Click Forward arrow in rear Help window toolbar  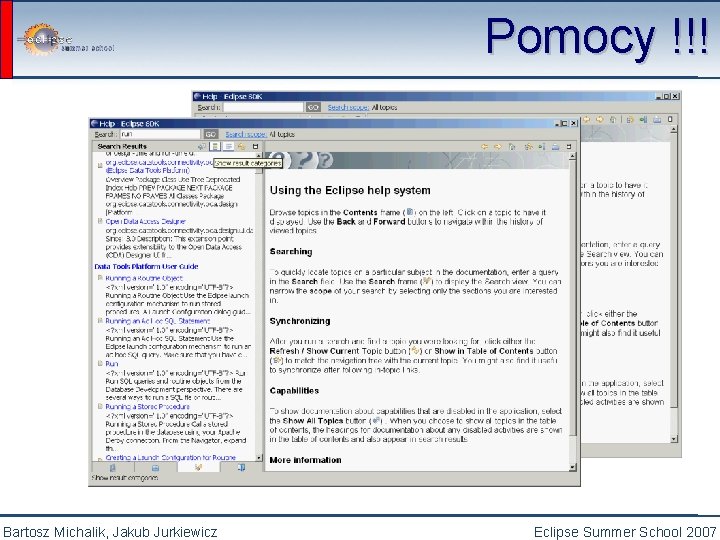pyautogui.click(x=600, y=119)
